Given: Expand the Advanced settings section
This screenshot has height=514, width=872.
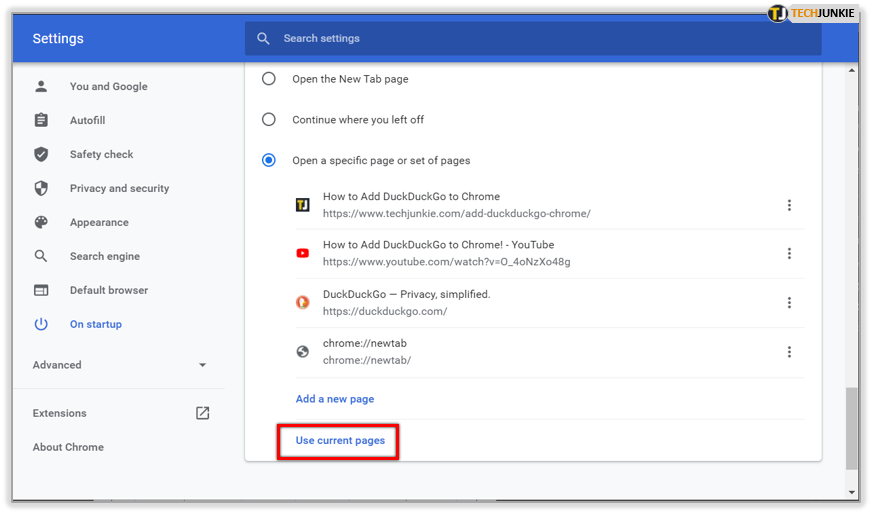Looking at the screenshot, I should [x=203, y=365].
